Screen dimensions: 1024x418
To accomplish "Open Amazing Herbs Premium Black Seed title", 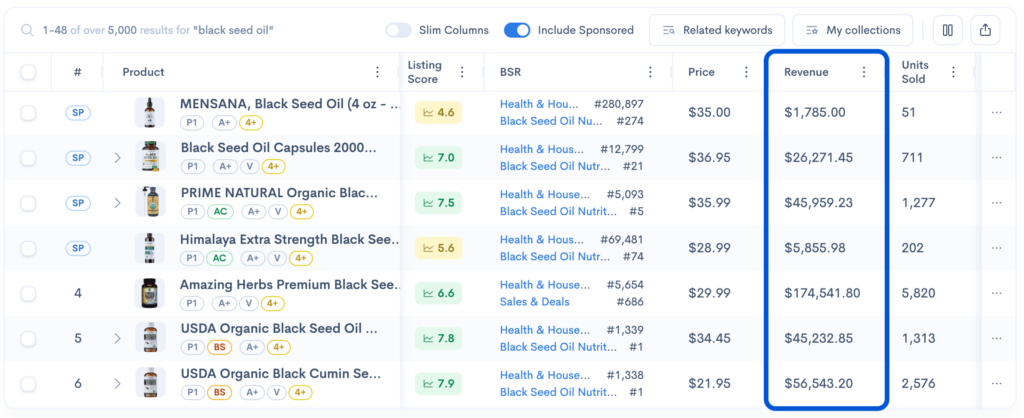I will pyautogui.click(x=290, y=284).
